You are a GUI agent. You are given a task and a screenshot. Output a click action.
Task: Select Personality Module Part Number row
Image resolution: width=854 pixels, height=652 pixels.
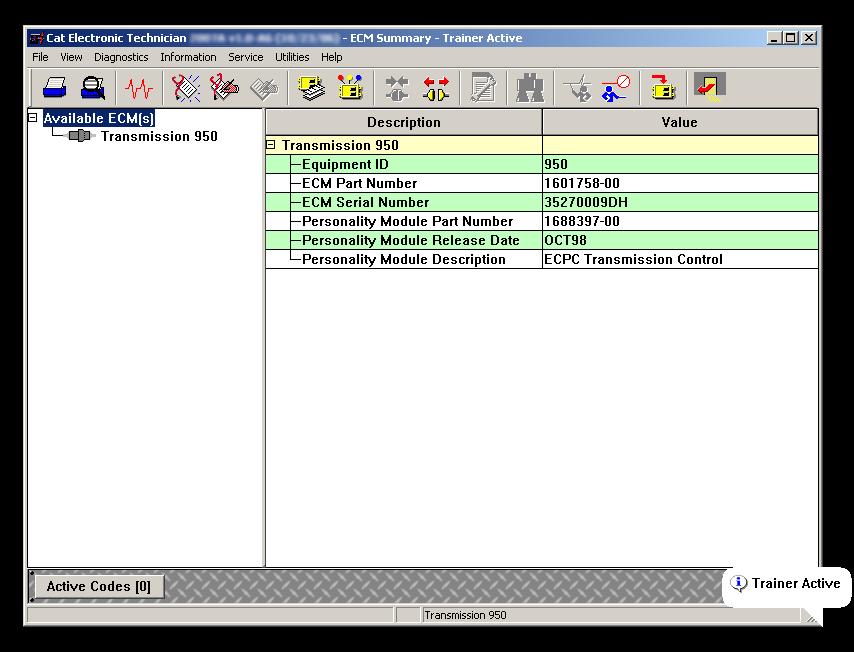point(542,221)
